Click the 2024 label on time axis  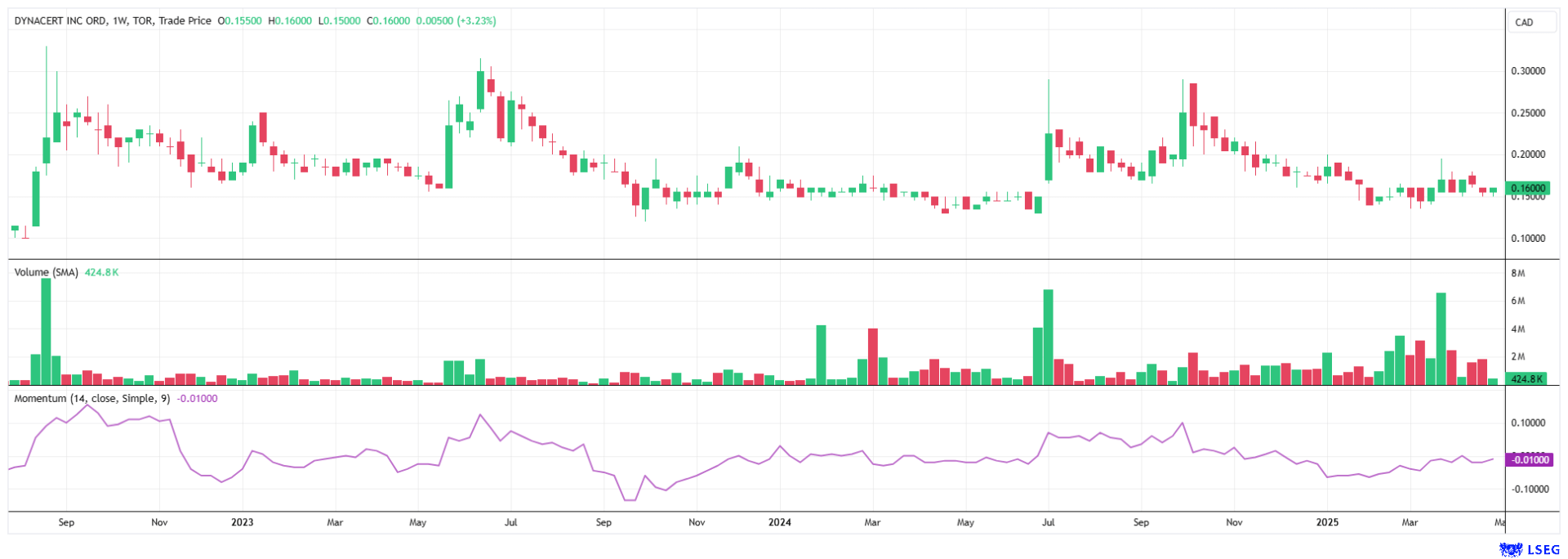coord(779,522)
